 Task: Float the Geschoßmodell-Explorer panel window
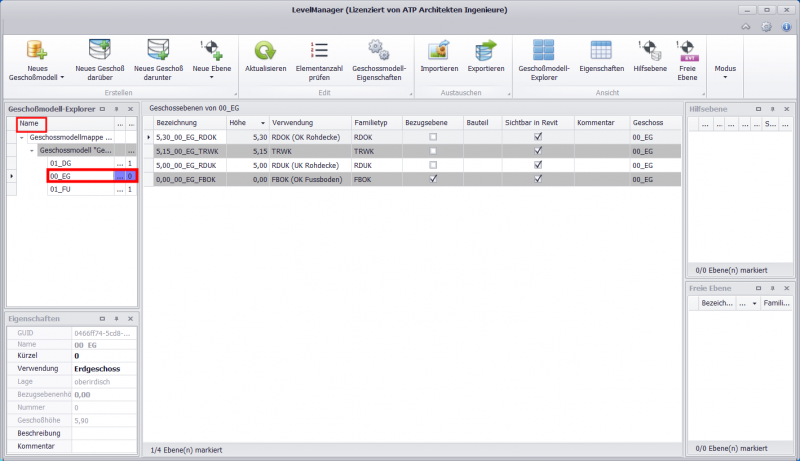point(103,109)
